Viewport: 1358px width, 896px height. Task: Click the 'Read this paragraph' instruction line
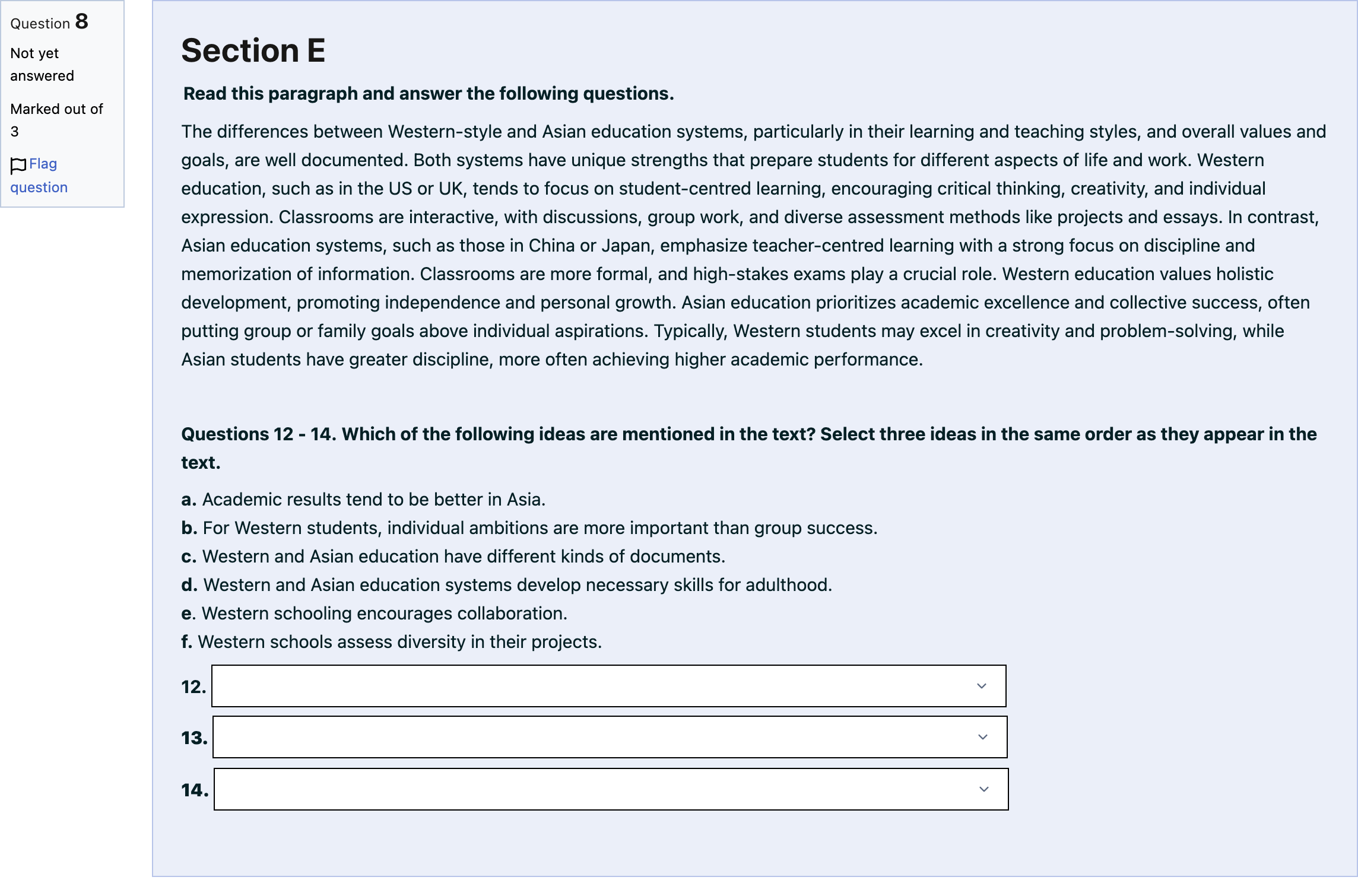(429, 94)
